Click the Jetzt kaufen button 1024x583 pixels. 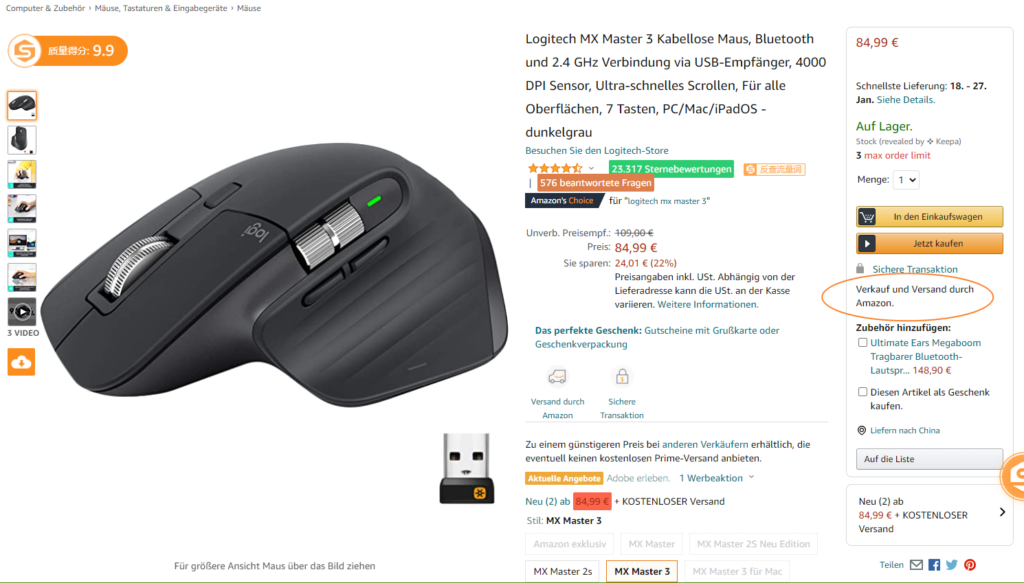(x=929, y=244)
